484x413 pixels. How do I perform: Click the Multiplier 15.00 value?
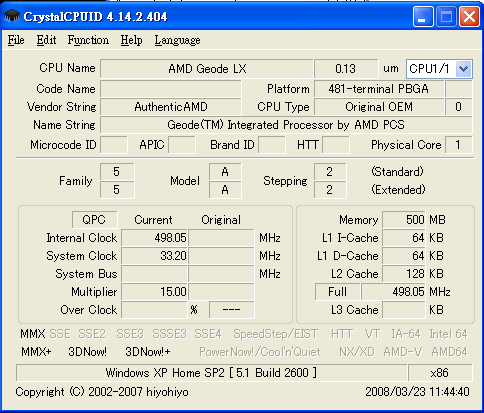click(x=155, y=292)
